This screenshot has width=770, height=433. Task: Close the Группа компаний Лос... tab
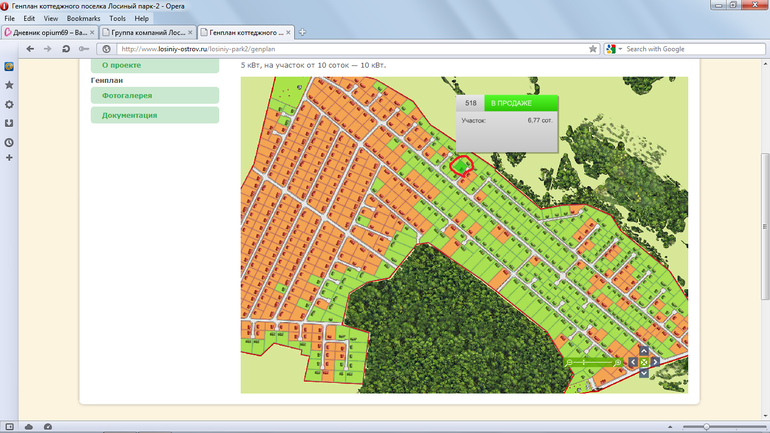click(x=190, y=32)
